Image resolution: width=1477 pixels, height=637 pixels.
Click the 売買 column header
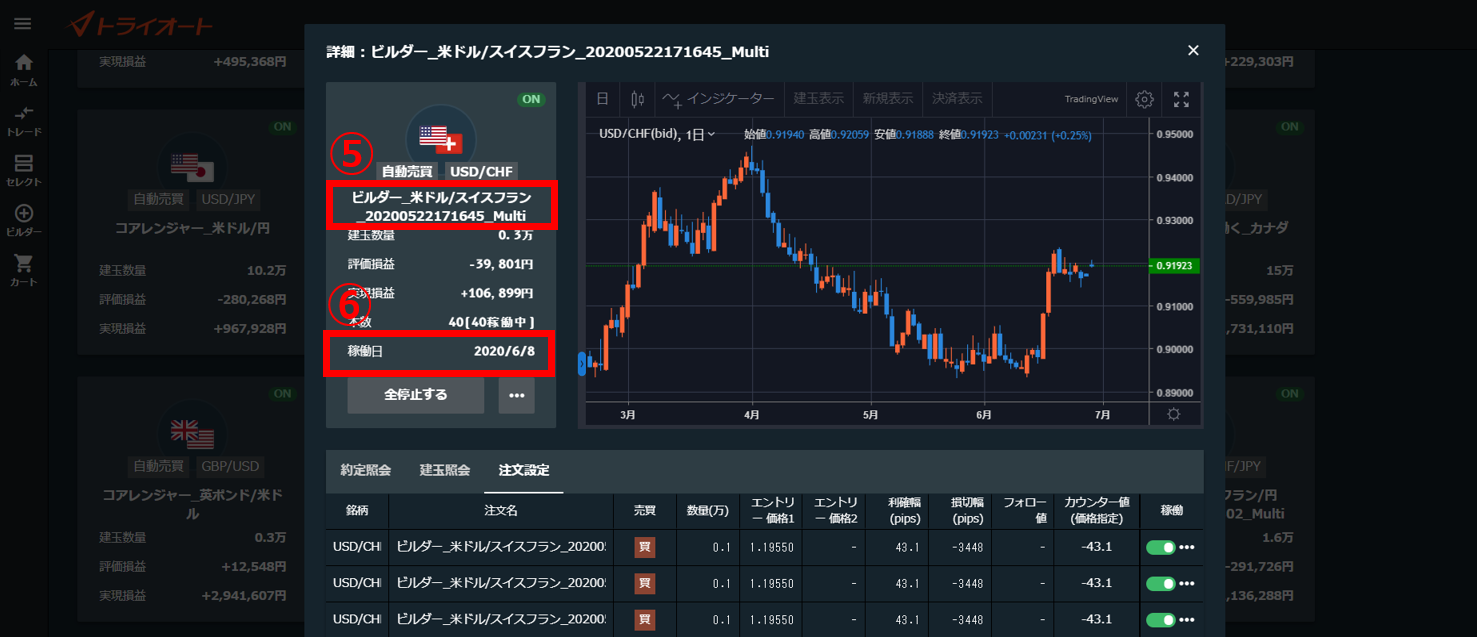[645, 510]
